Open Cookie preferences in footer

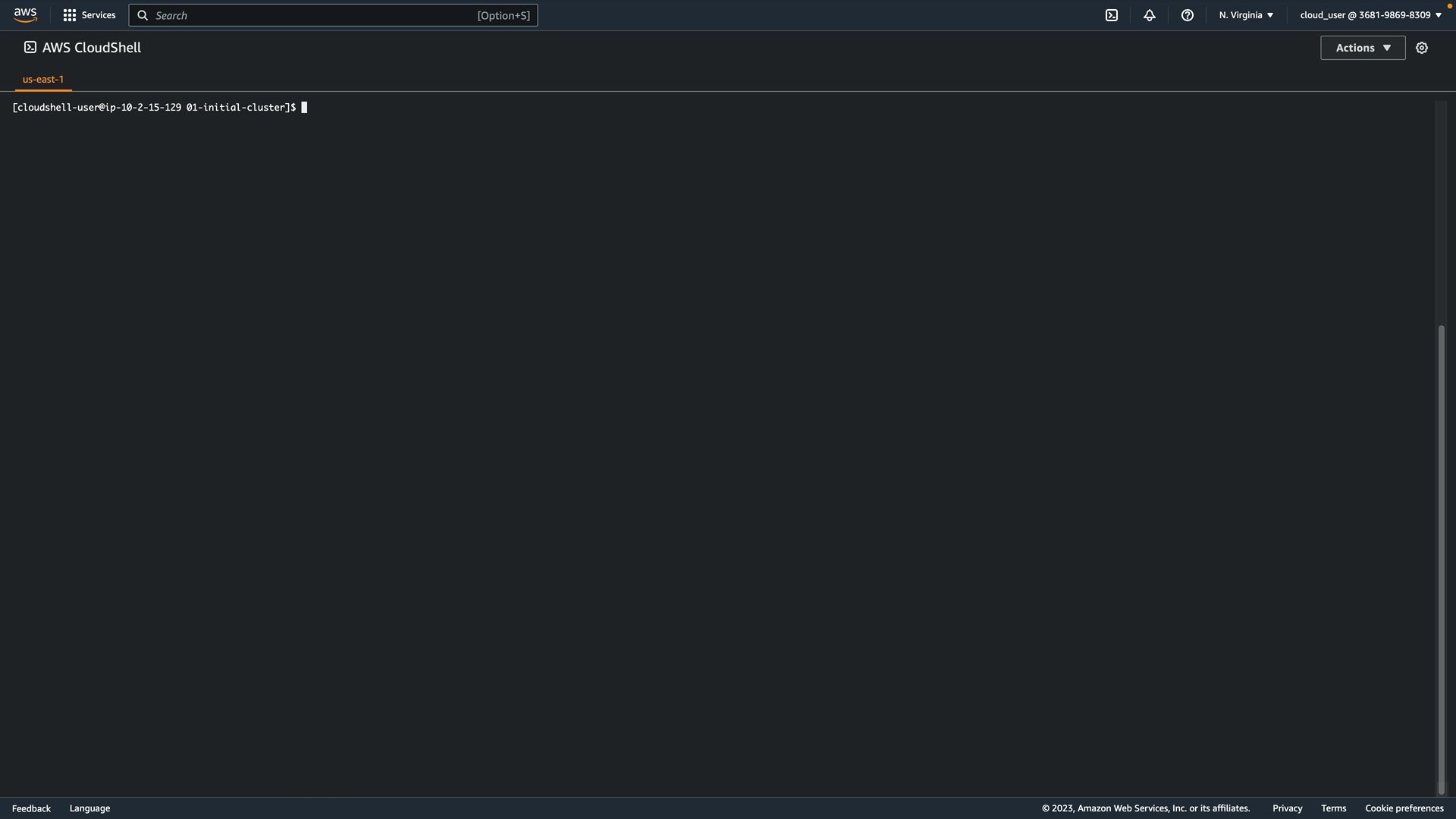pyautogui.click(x=1404, y=808)
